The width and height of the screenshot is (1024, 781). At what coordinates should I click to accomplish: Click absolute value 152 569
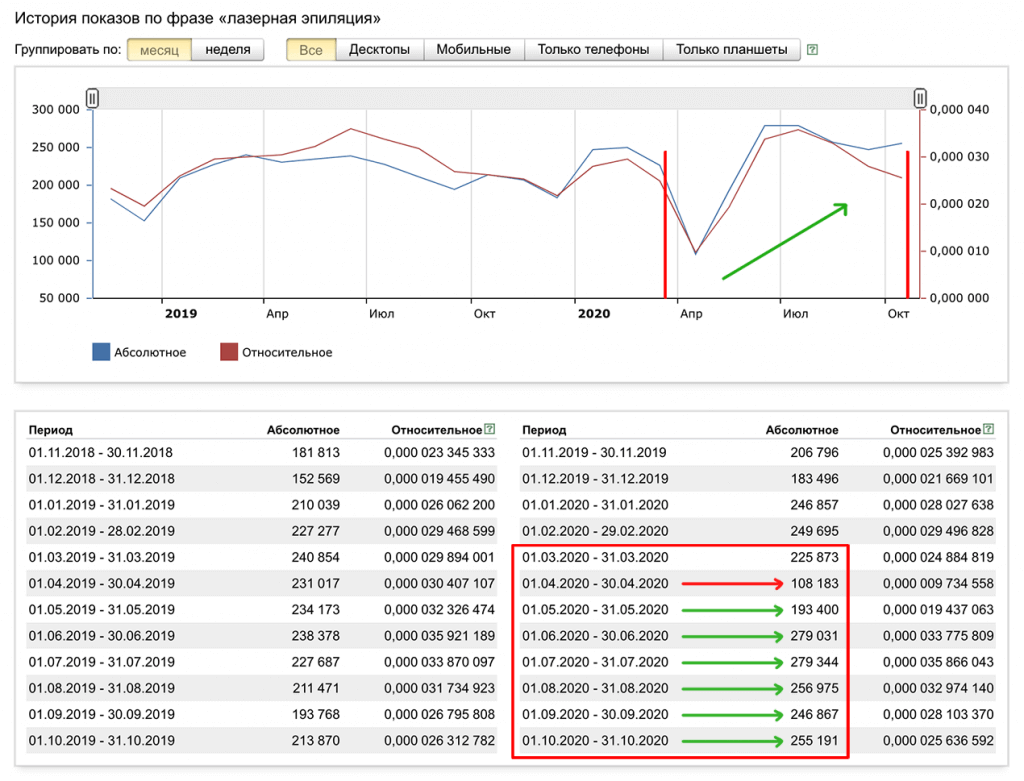315,479
